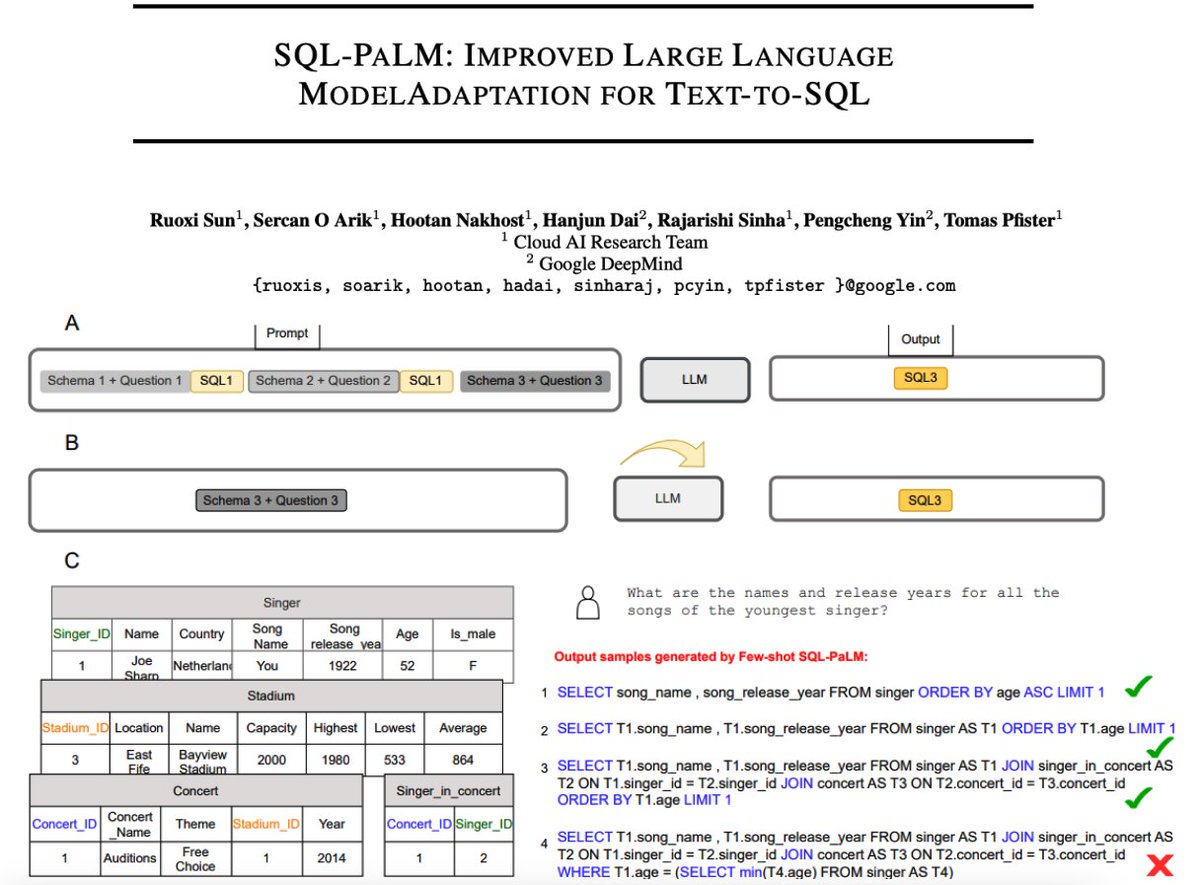Click the Capacity column header

click(x=271, y=728)
